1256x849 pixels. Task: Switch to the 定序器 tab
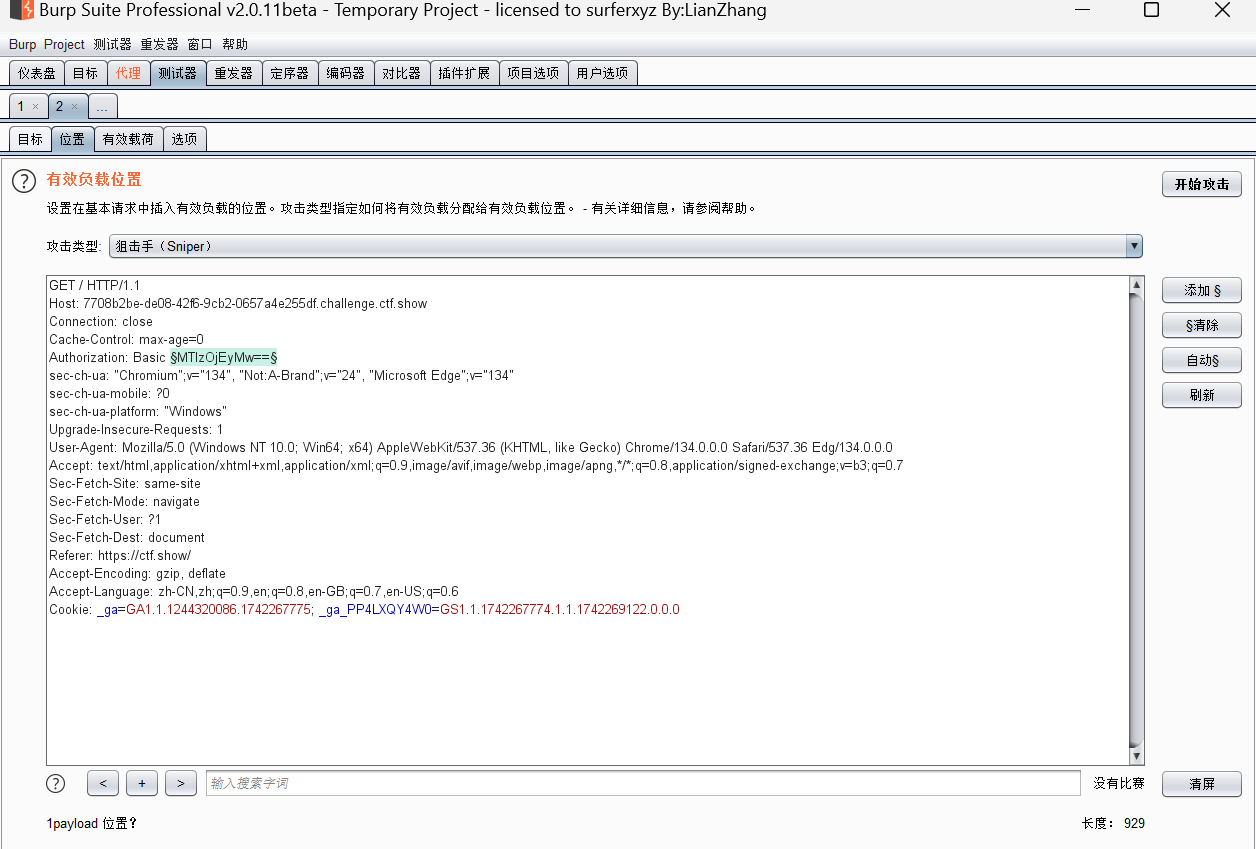[290, 73]
